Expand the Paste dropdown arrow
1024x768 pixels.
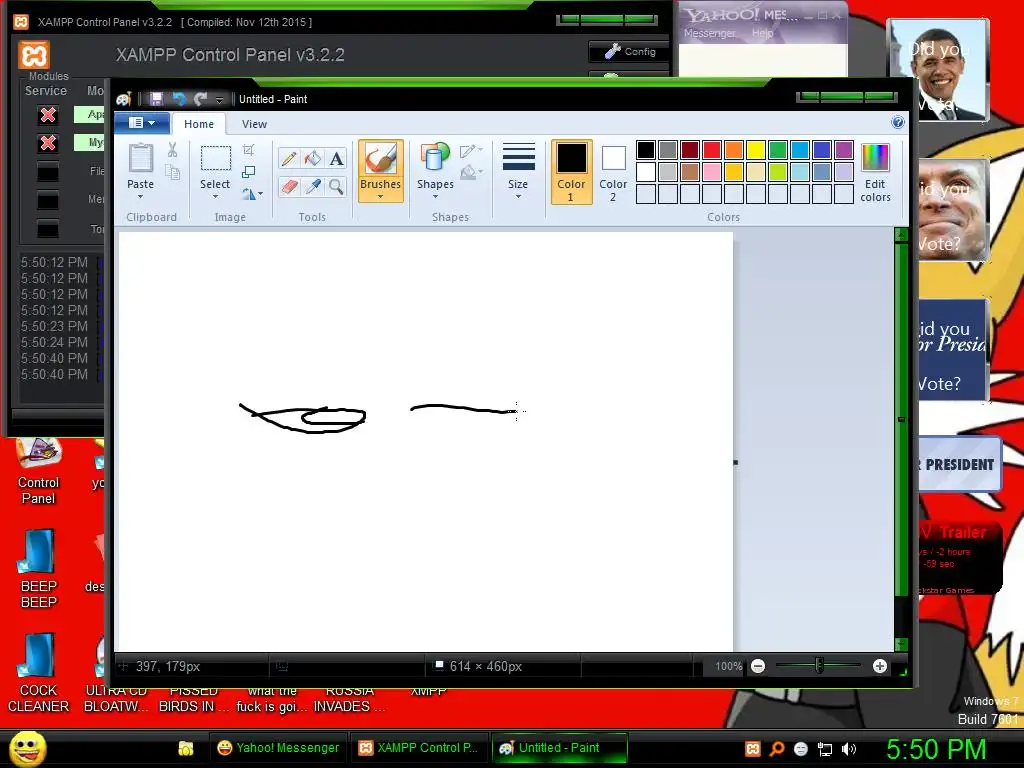(x=140, y=196)
